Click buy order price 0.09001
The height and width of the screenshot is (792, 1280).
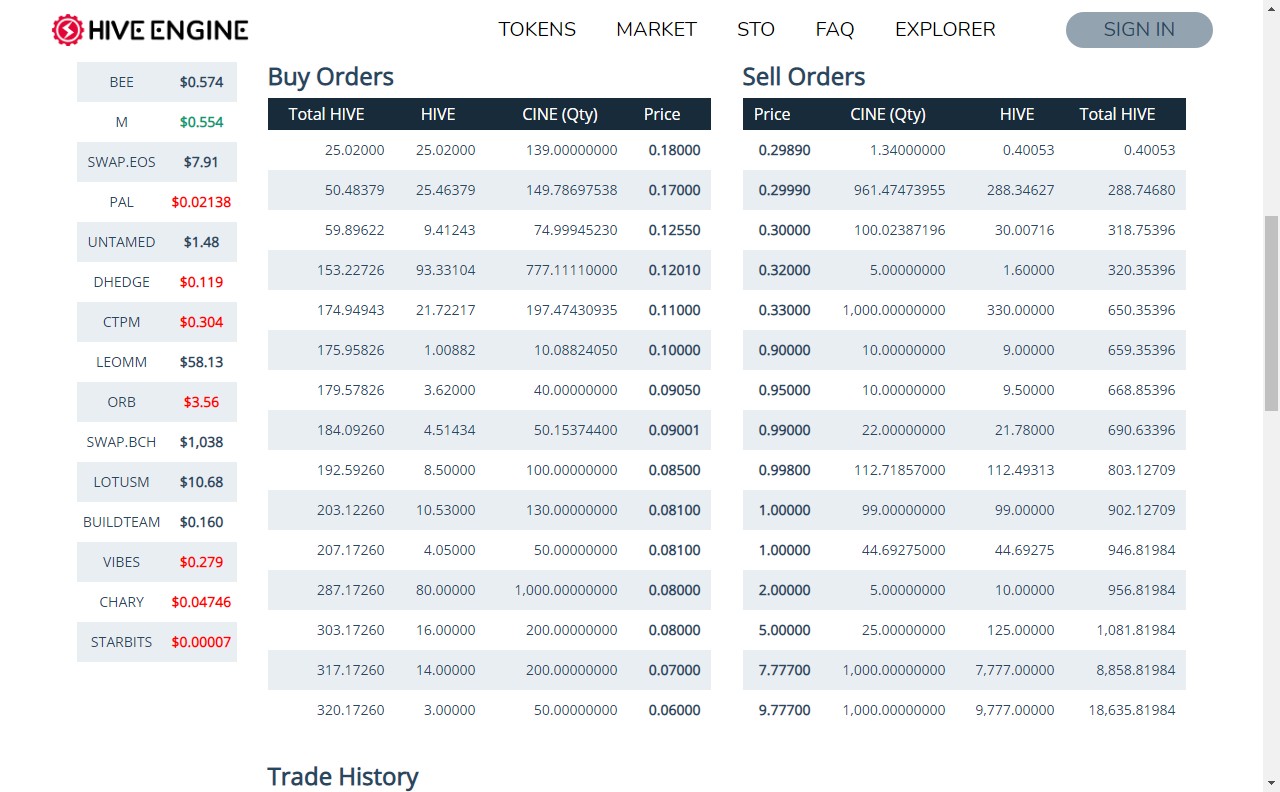[674, 430]
